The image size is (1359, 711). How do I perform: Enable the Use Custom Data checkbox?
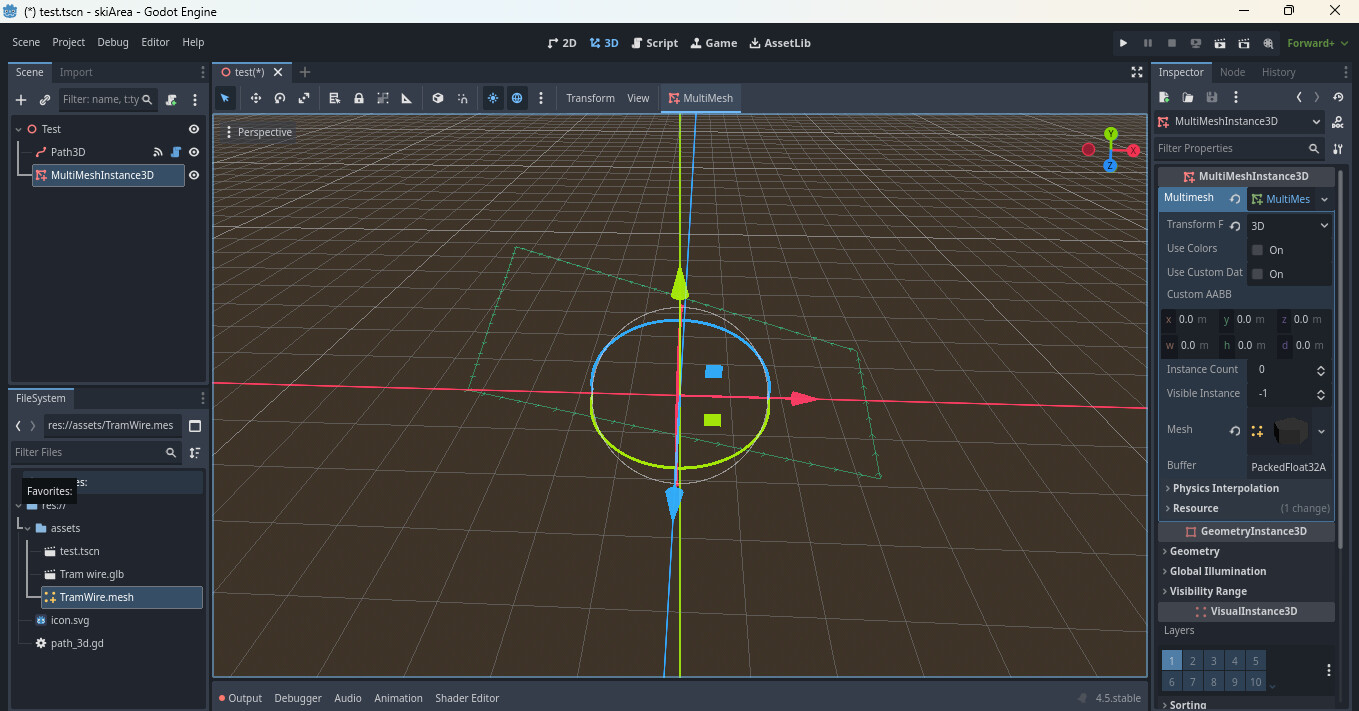[x=1257, y=274]
